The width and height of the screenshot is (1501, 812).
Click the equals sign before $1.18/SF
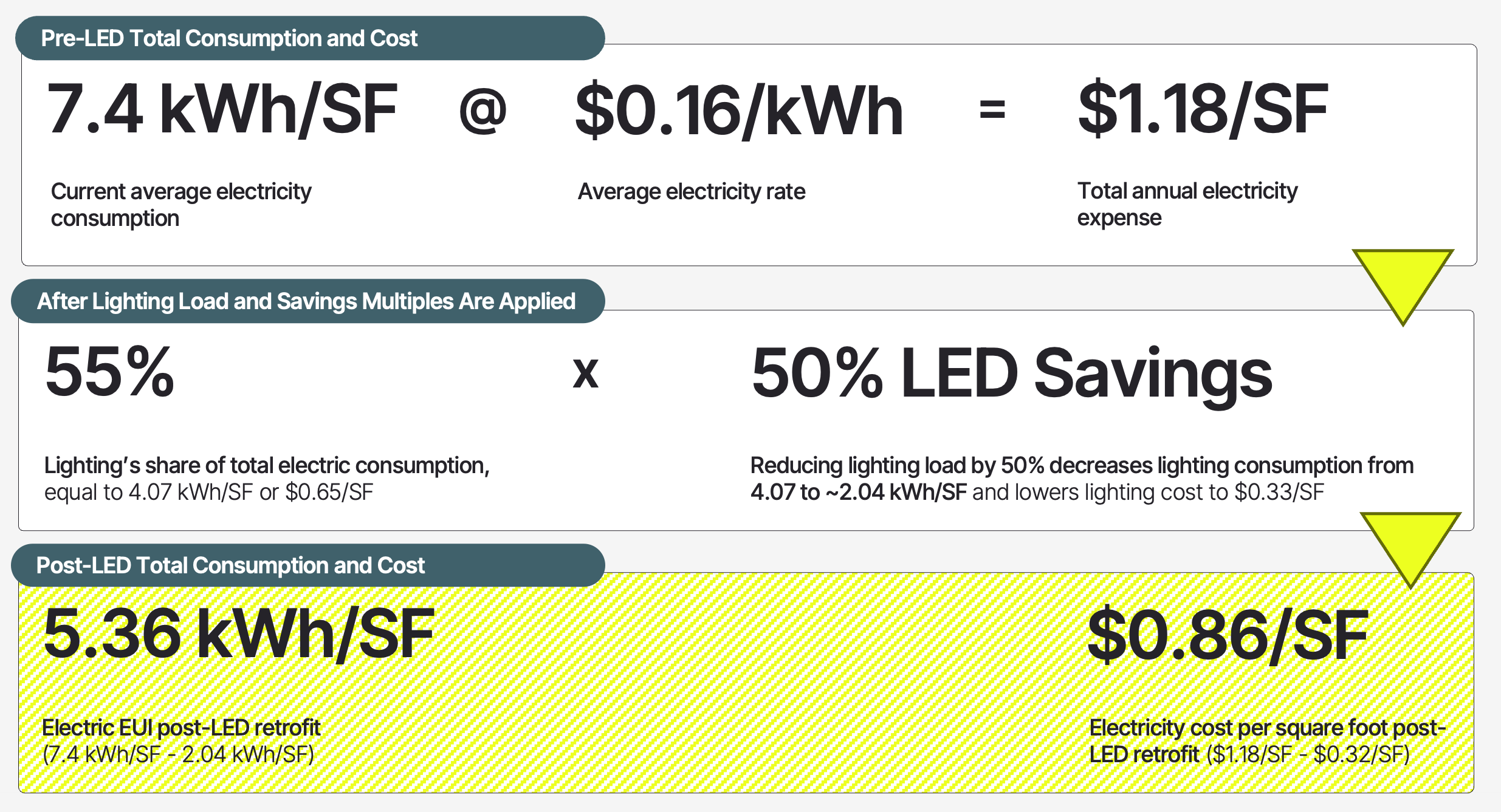tap(992, 110)
